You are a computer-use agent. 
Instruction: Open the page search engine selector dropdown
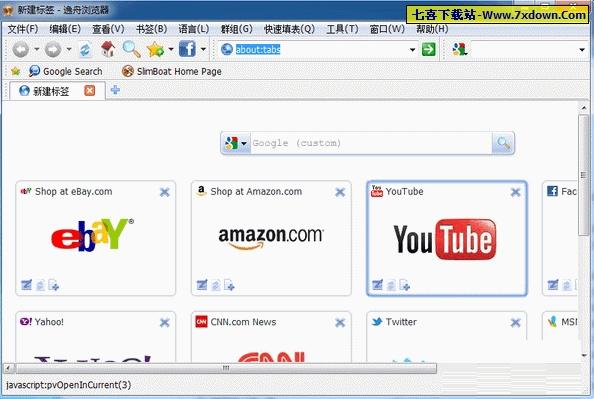point(244,143)
